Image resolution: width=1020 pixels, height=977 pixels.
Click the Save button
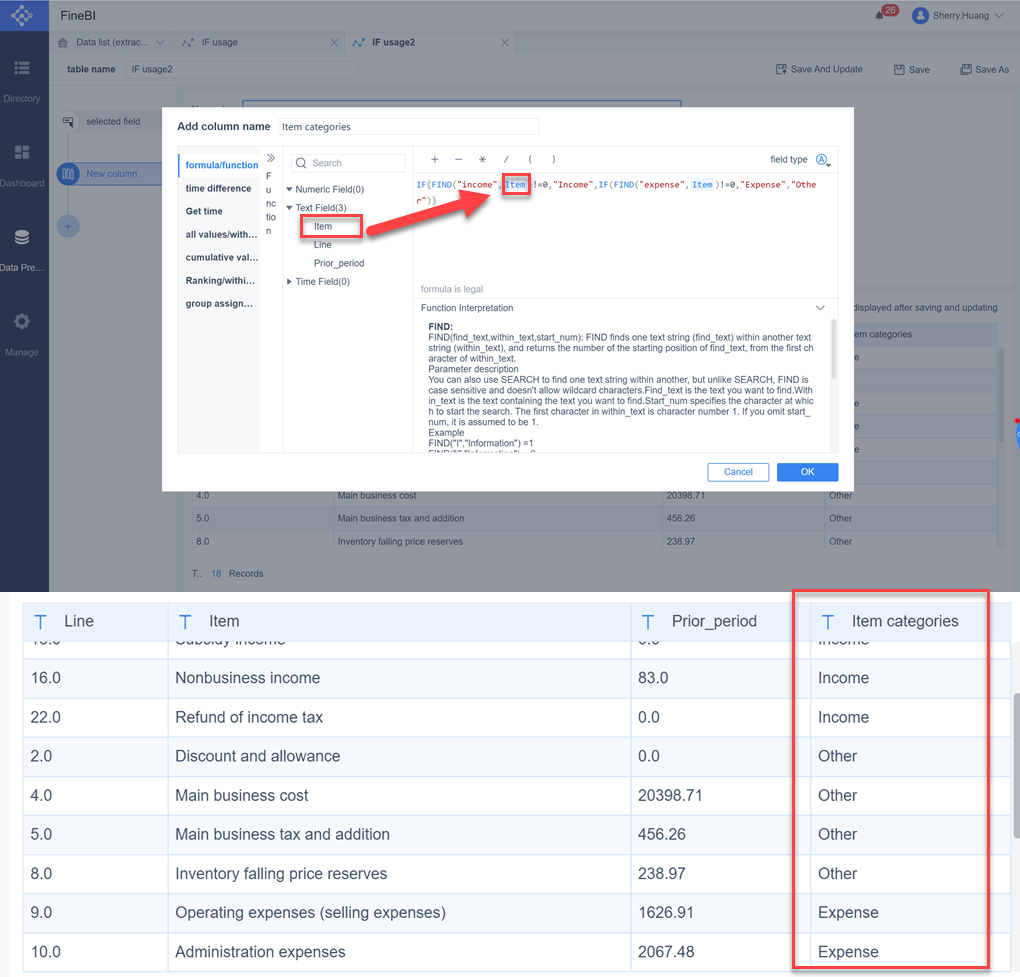pyautogui.click(x=912, y=70)
